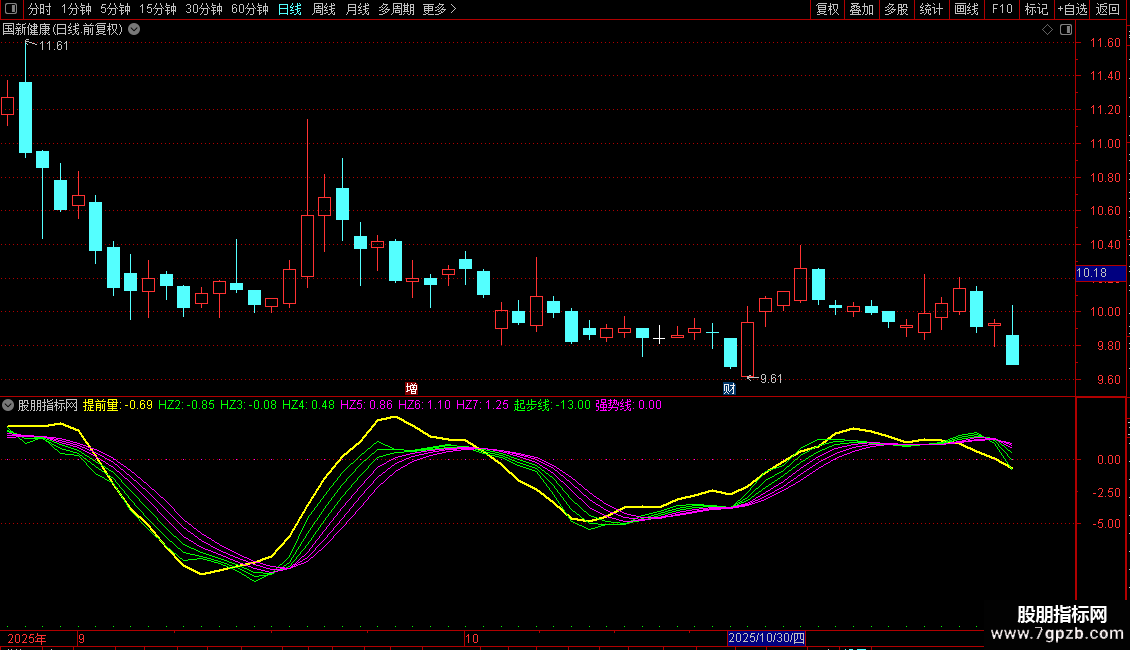
Task: Click the 增 event marker
Action: point(411,388)
